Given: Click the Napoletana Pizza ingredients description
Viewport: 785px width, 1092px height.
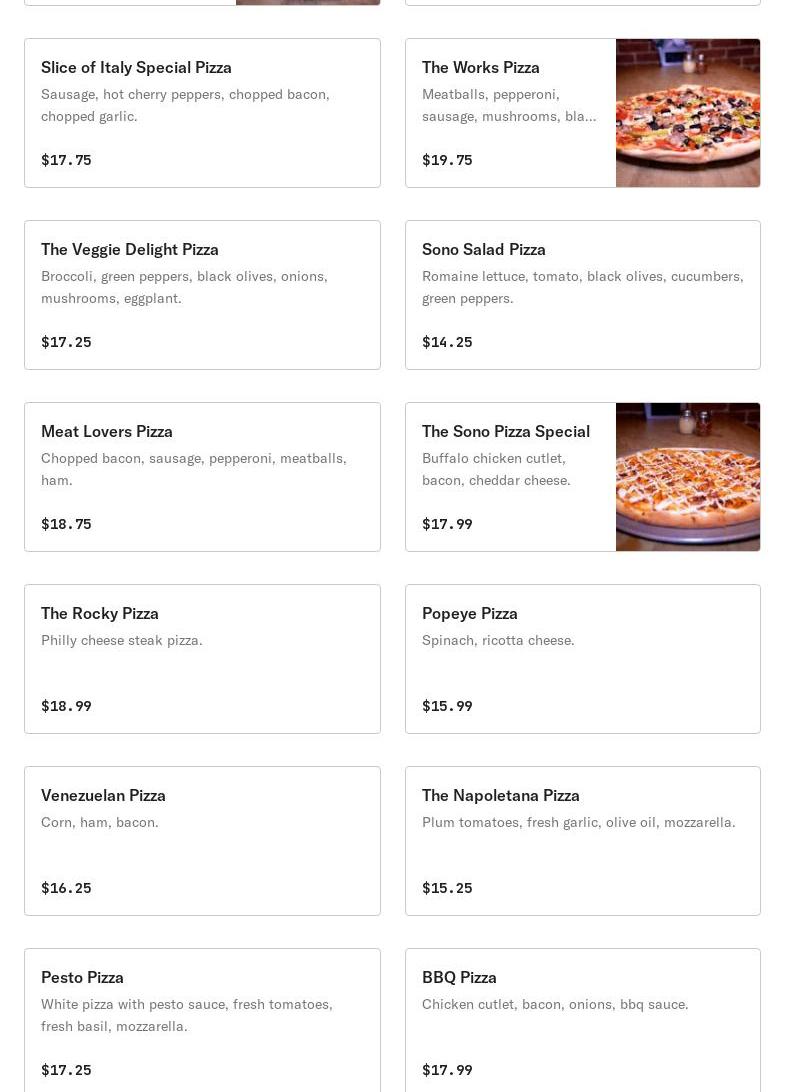Looking at the screenshot, I should [x=578, y=822].
